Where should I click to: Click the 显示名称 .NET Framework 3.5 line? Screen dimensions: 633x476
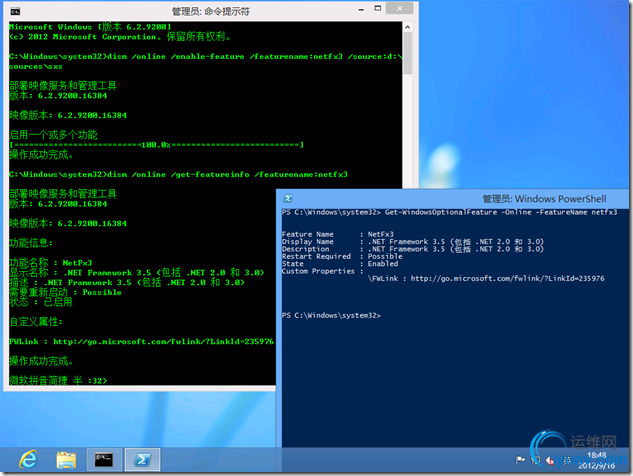point(137,273)
